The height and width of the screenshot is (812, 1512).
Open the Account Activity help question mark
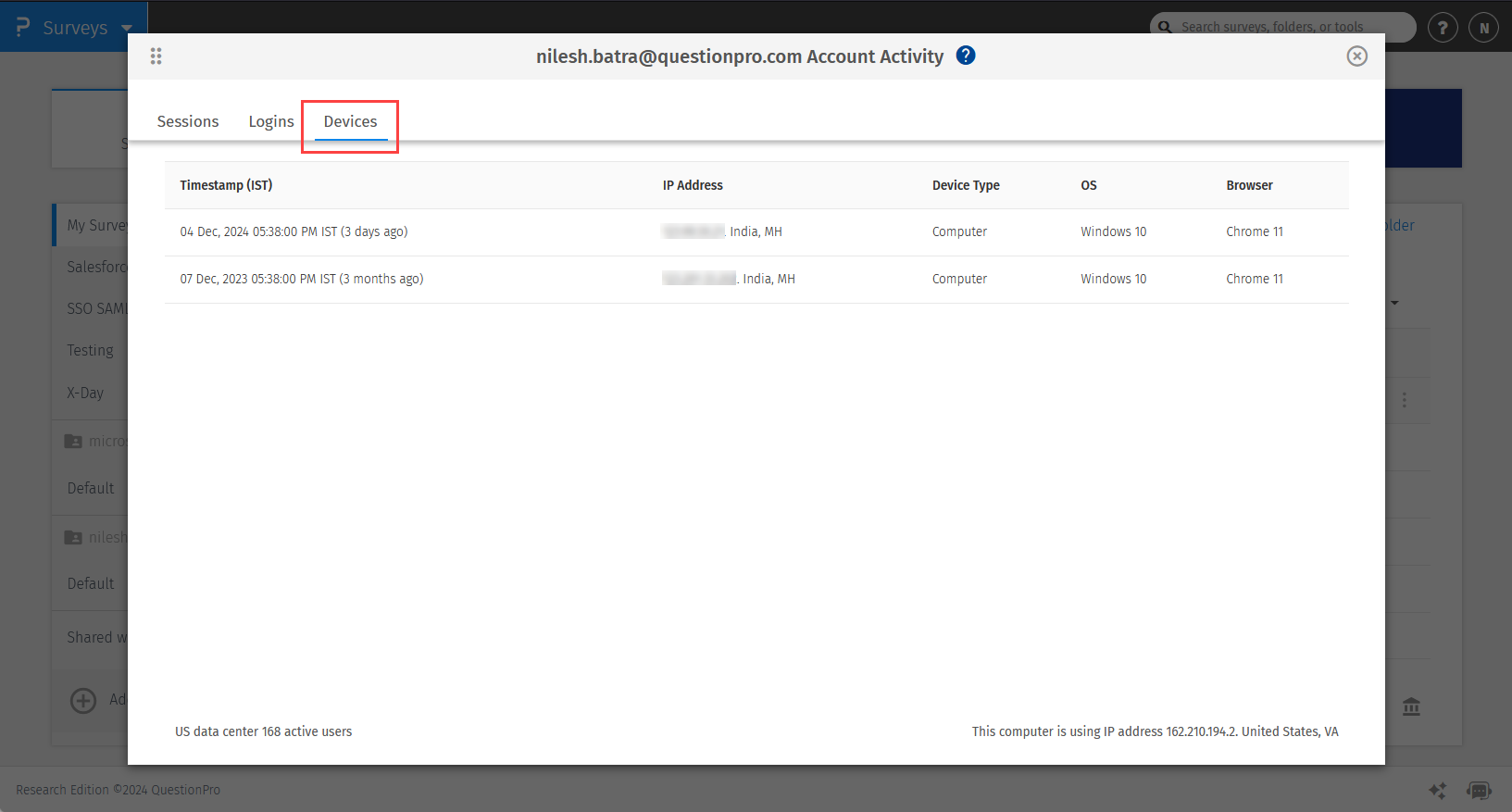966,56
